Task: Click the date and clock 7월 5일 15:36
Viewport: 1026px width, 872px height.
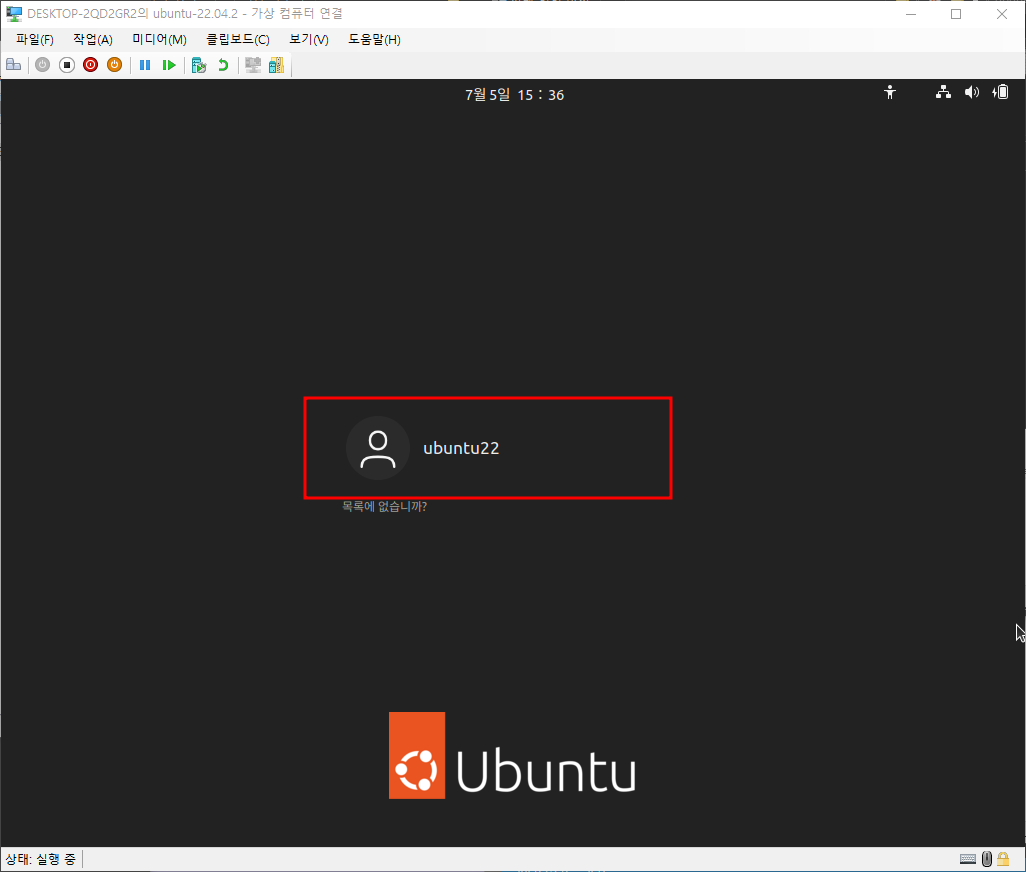Action: [x=514, y=95]
